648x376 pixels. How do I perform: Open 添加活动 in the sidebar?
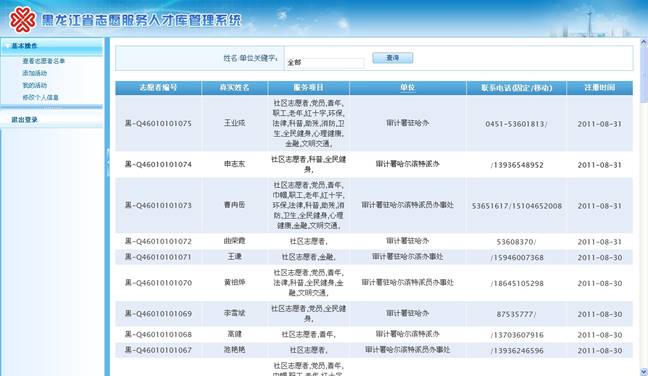(35, 73)
